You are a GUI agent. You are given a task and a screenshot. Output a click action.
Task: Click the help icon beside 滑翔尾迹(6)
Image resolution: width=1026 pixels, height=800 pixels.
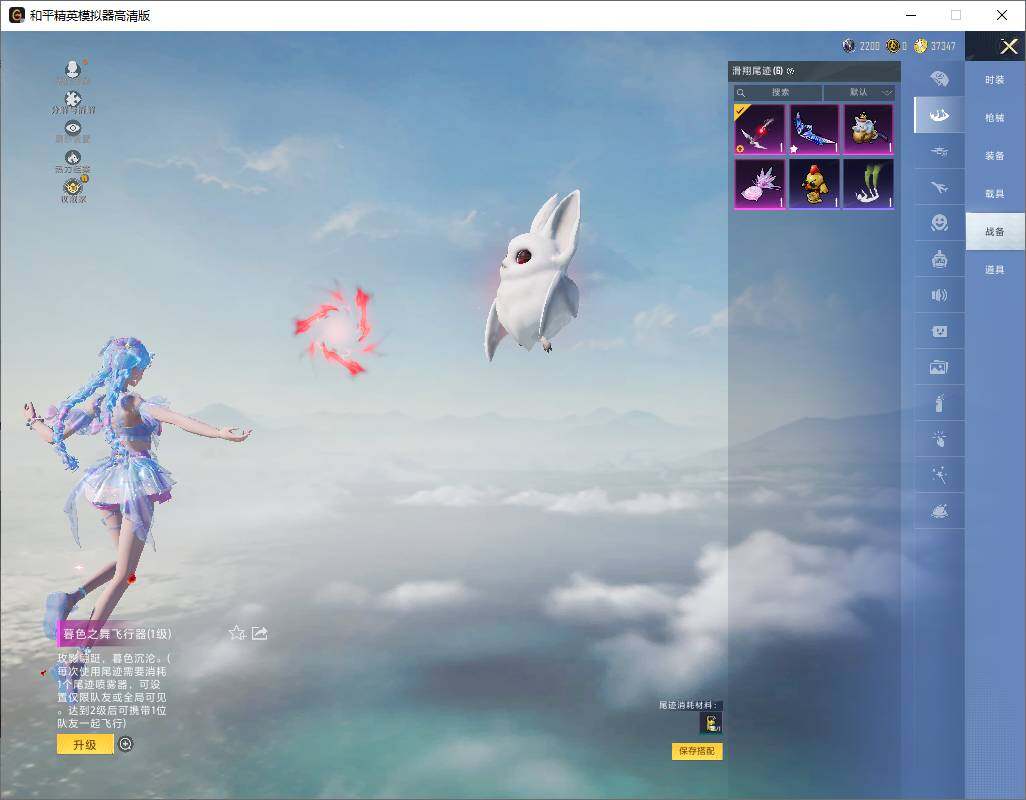click(790, 71)
